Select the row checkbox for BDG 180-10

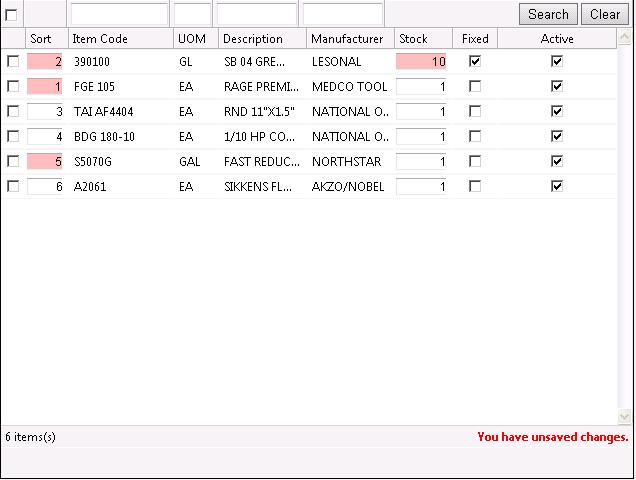pos(13,136)
